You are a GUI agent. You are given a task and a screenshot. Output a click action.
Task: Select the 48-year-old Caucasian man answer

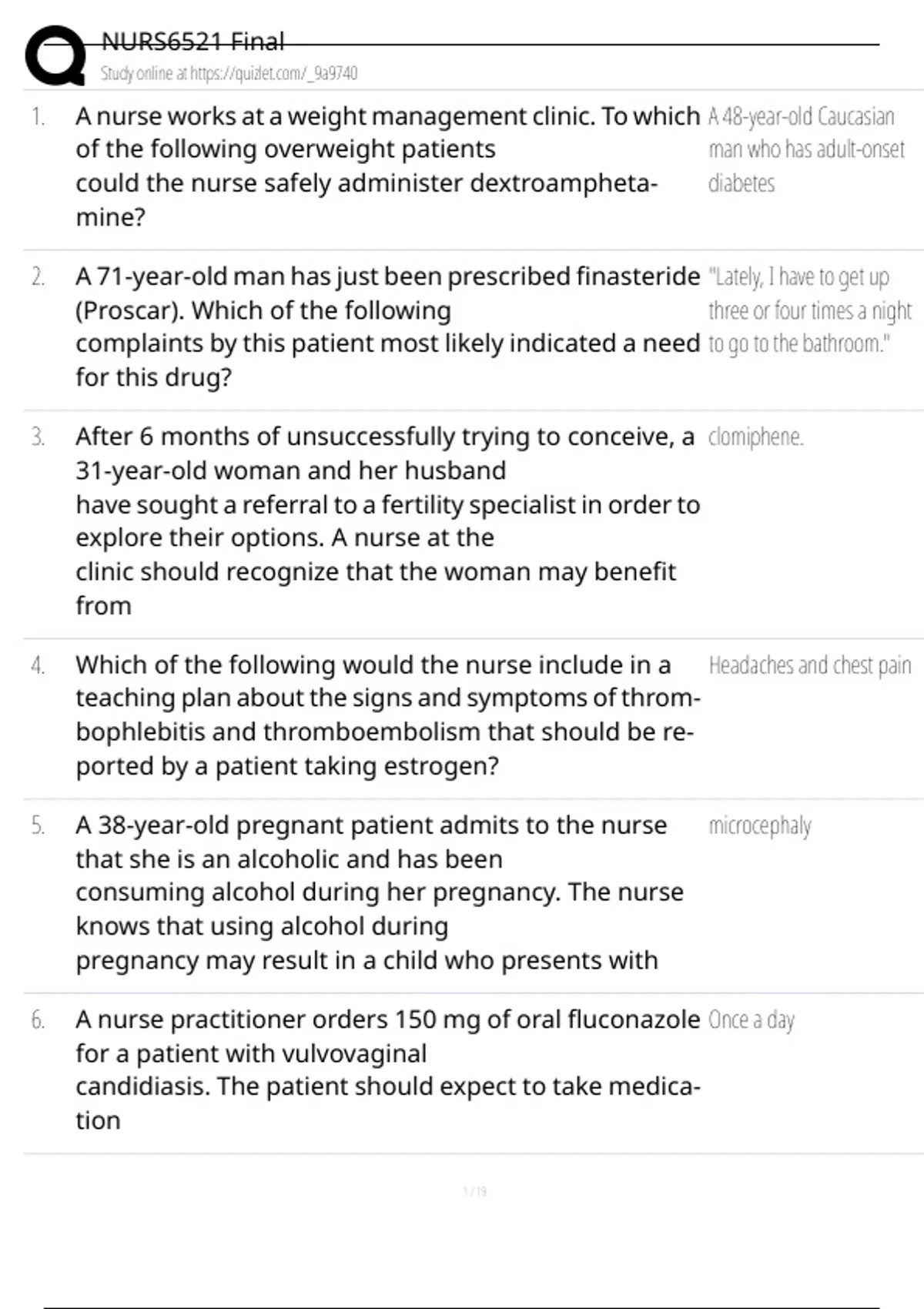[805, 149]
